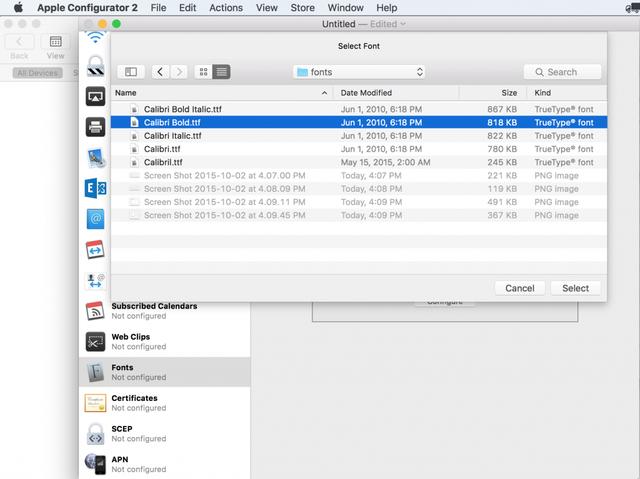This screenshot has width=640, height=479.
Task: Click the Web Clips scissors icon
Action: coord(95,342)
